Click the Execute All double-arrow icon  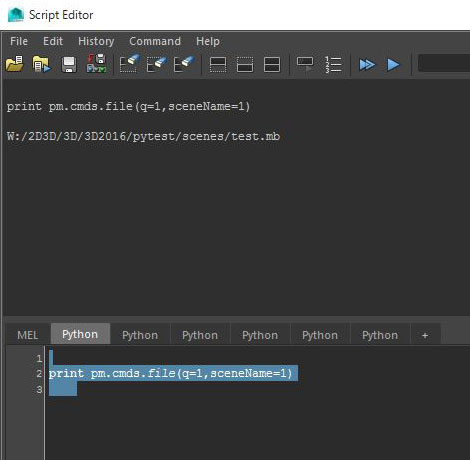(x=367, y=64)
